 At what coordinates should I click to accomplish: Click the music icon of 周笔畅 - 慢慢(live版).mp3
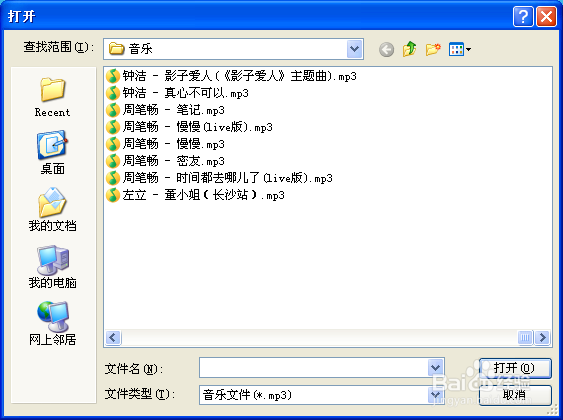click(x=113, y=127)
